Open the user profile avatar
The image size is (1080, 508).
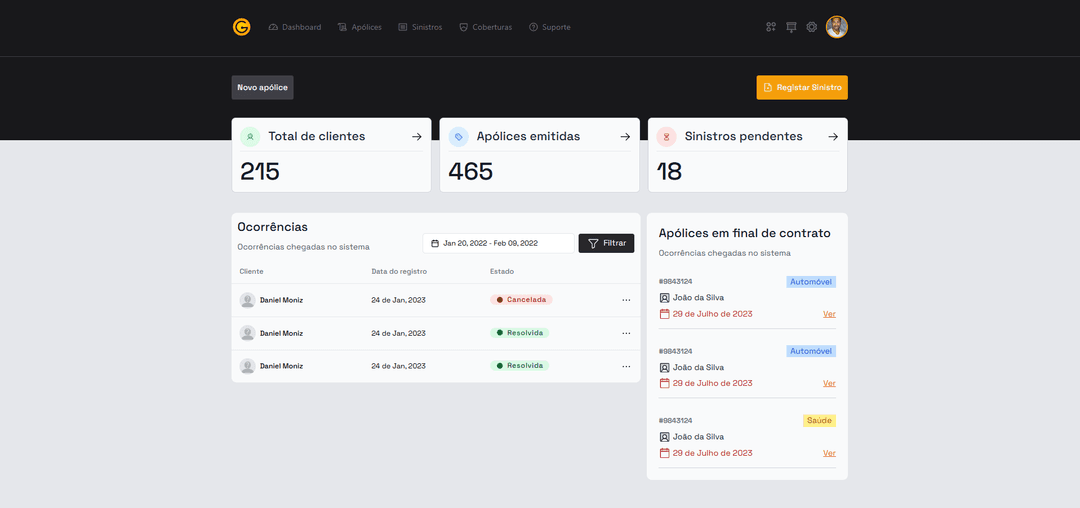[x=837, y=27]
